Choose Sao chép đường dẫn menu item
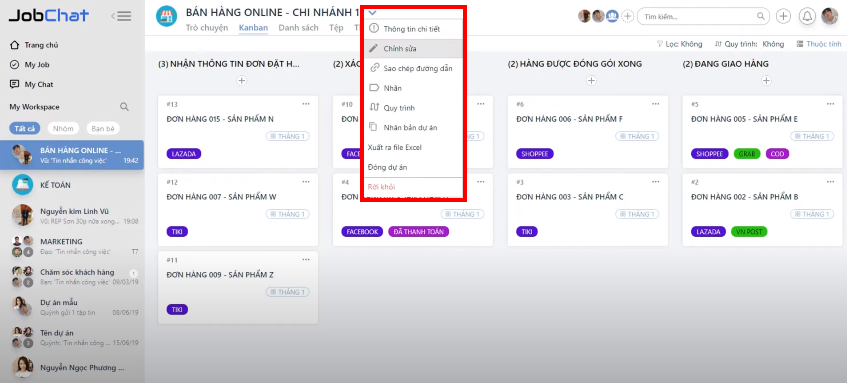Image resolution: width=847 pixels, height=383 pixels. [413, 68]
